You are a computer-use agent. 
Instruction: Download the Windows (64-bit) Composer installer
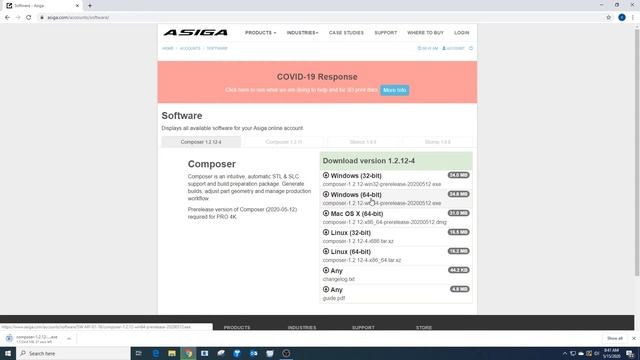(396, 198)
